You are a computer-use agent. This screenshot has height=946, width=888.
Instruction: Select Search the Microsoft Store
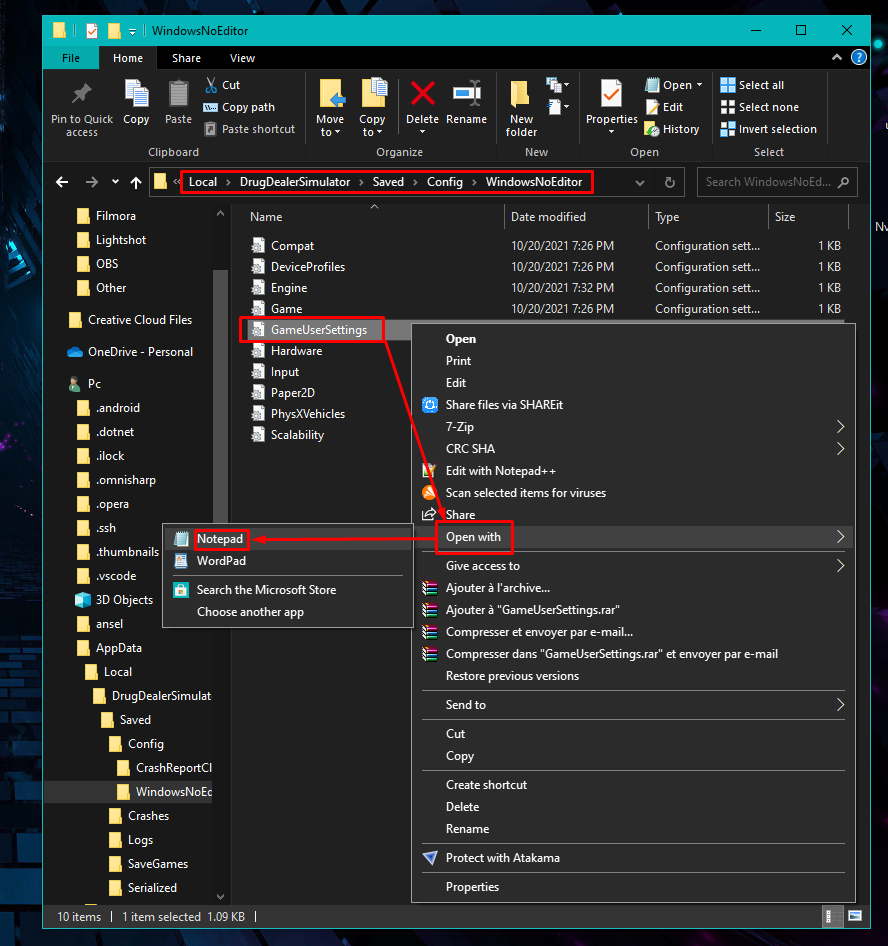click(x=266, y=590)
